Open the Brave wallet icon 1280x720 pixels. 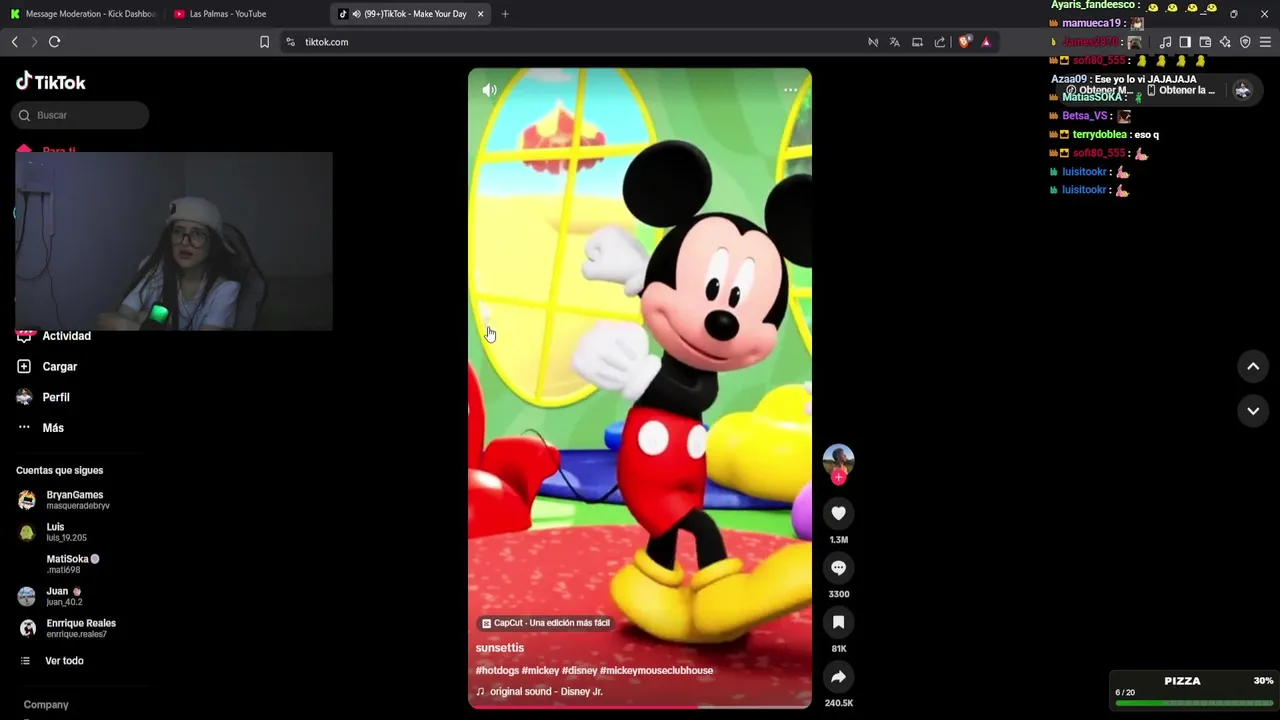pos(1205,42)
